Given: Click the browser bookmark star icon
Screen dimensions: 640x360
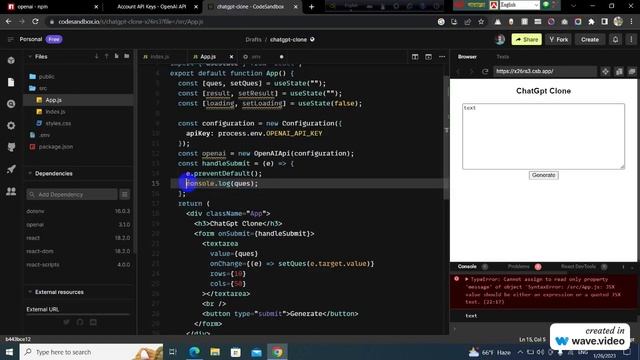Looking at the screenshot, I should click(481, 22).
